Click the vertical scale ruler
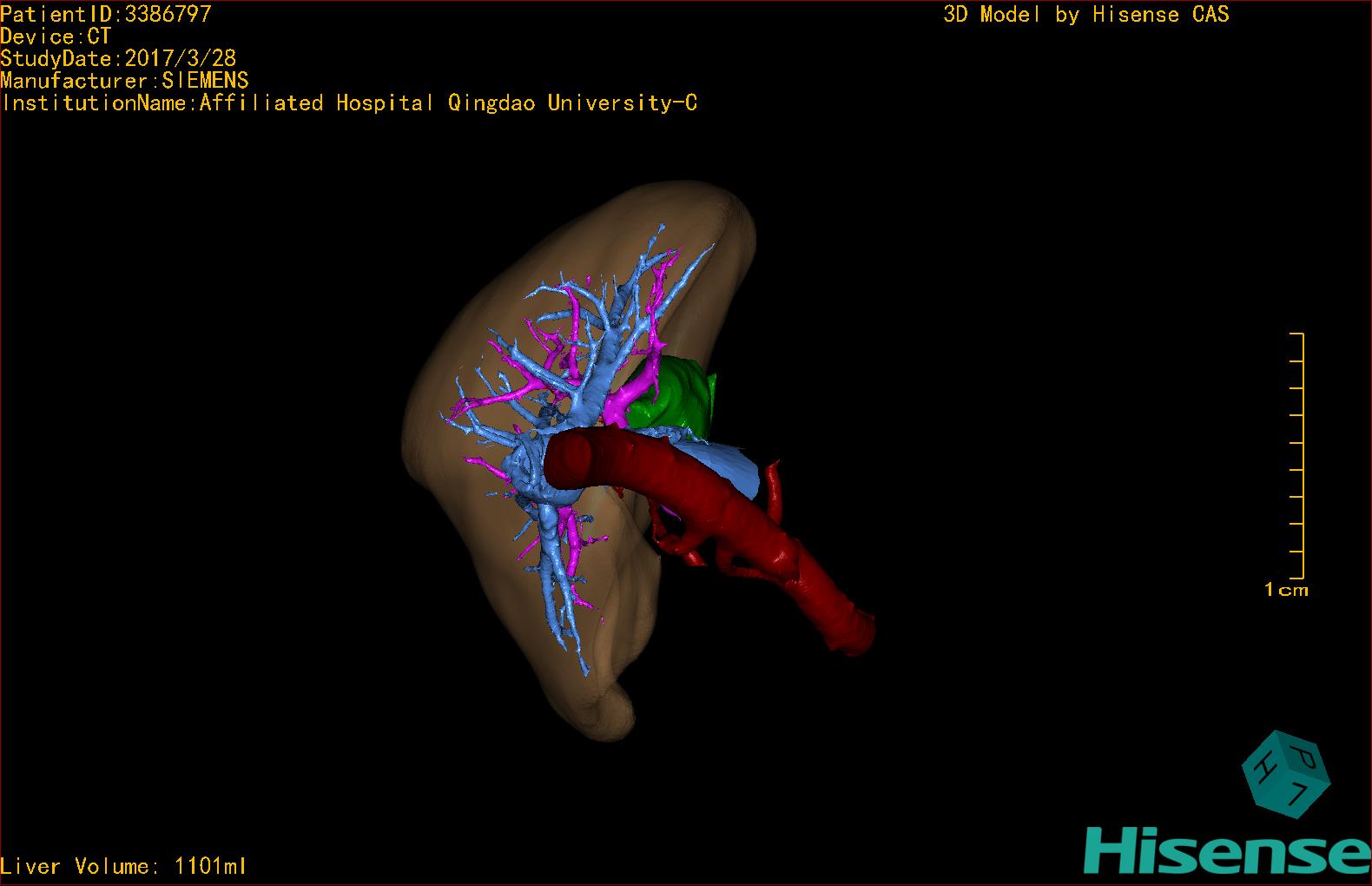 [1296, 455]
